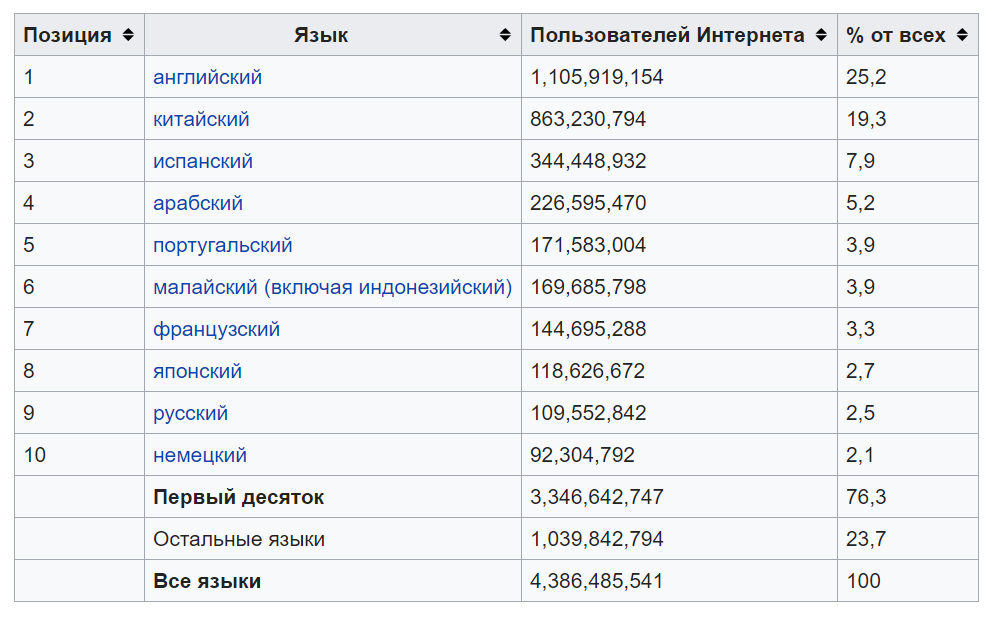Click the Первый десяток row label
The image size is (993, 620).
(238, 497)
